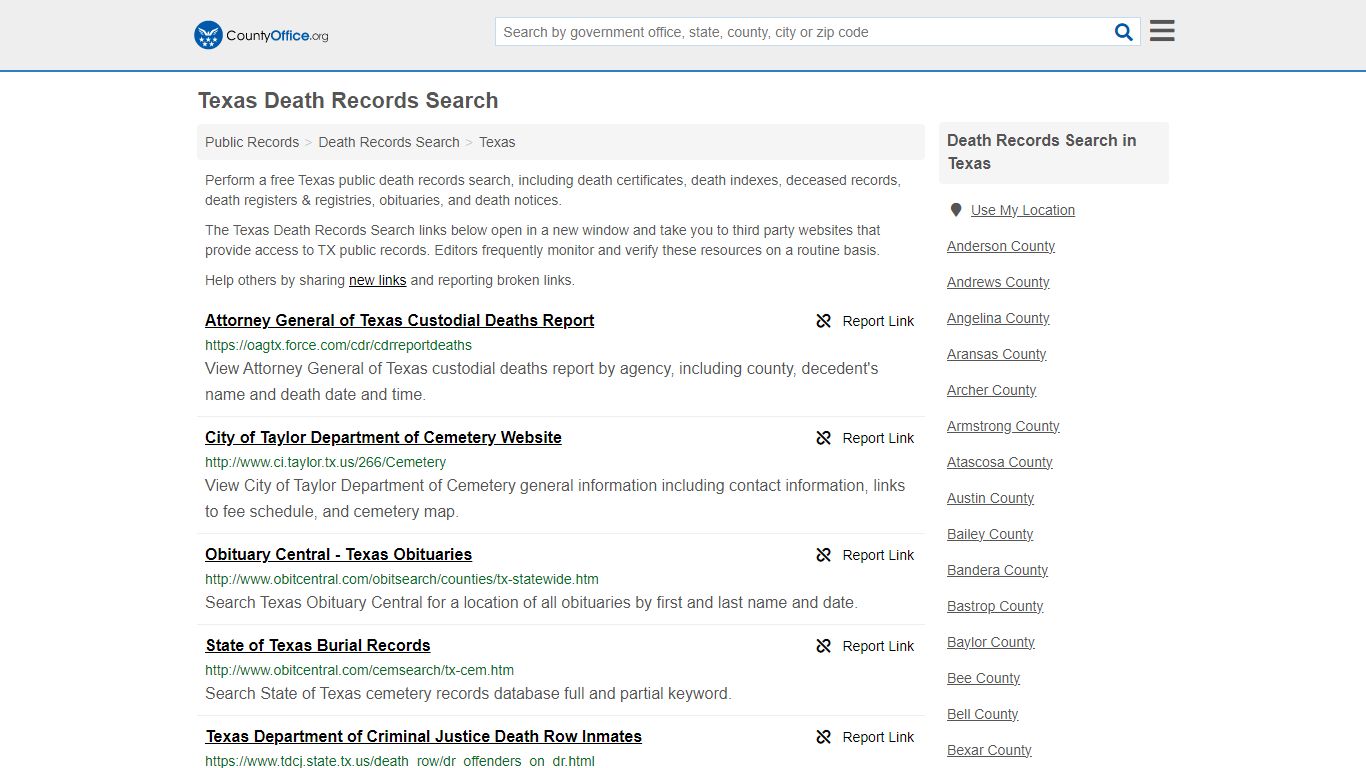Viewport: 1366px width, 768px height.
Task: Click the search magnifier icon
Action: point(1123,31)
